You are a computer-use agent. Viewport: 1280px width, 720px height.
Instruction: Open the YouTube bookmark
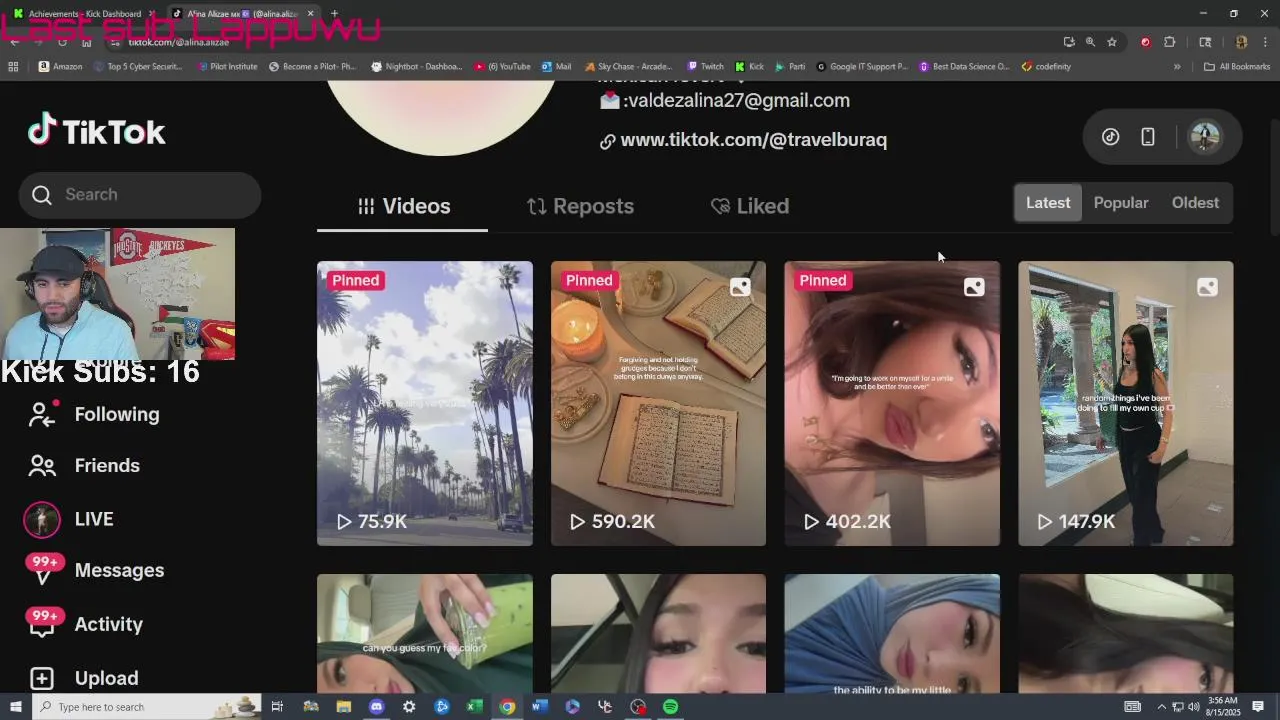pyautogui.click(x=503, y=66)
